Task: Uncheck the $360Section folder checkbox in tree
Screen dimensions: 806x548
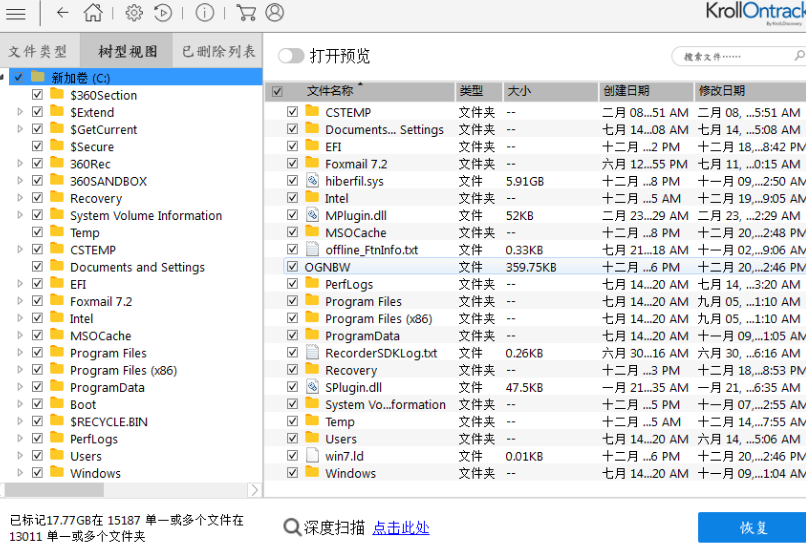Action: coord(38,95)
